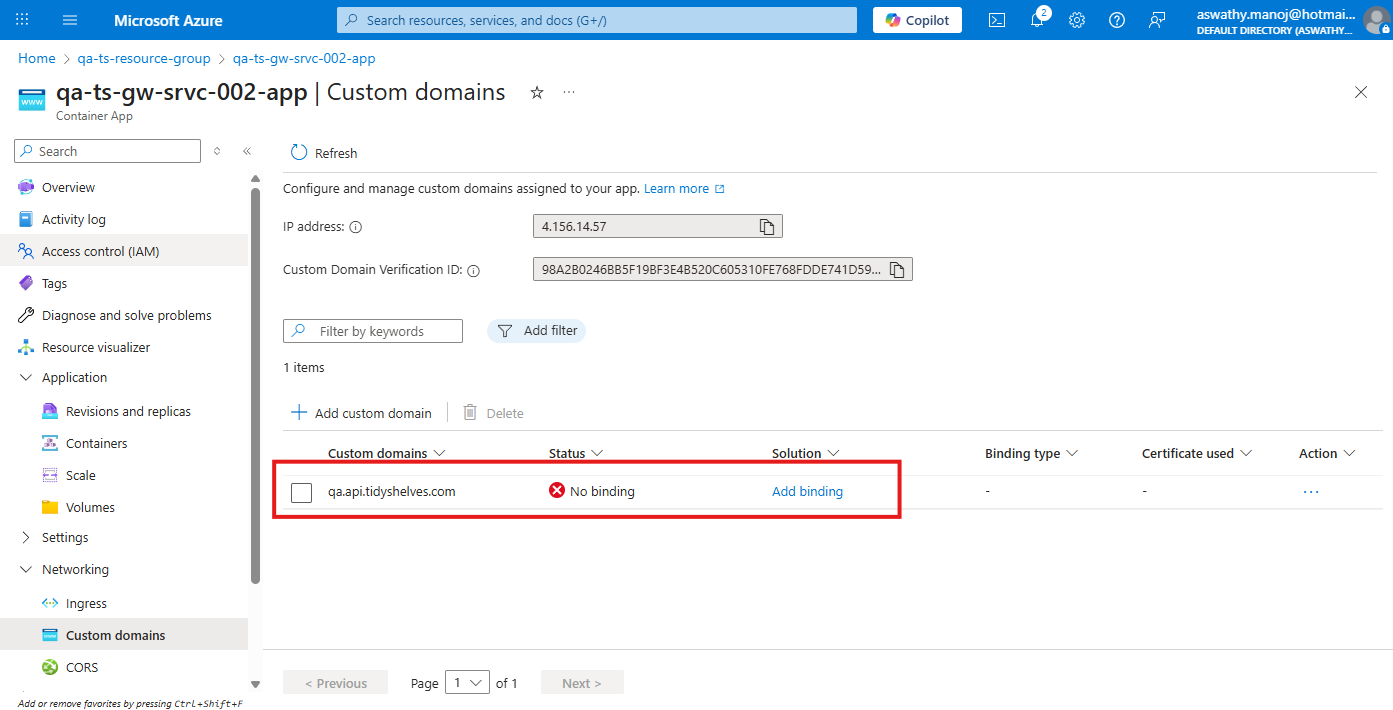Collapse the sidebar with double chevron

(247, 151)
